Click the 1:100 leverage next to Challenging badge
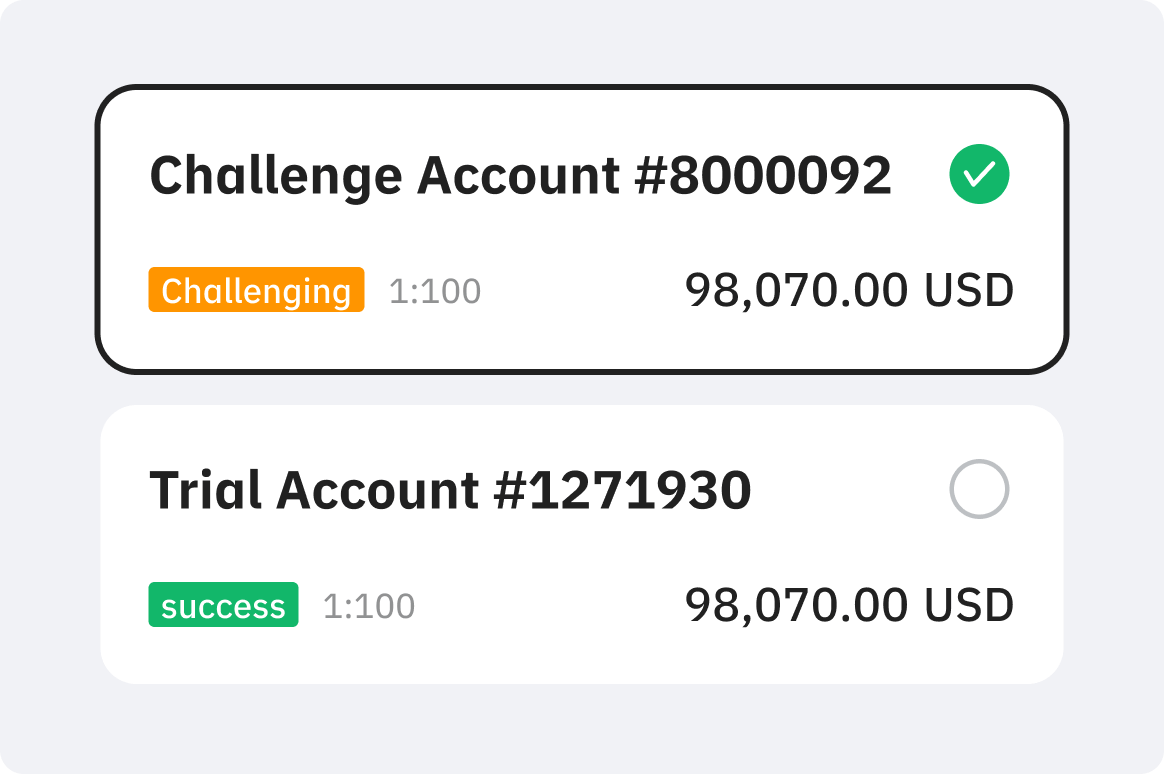The image size is (1164, 774). click(435, 291)
